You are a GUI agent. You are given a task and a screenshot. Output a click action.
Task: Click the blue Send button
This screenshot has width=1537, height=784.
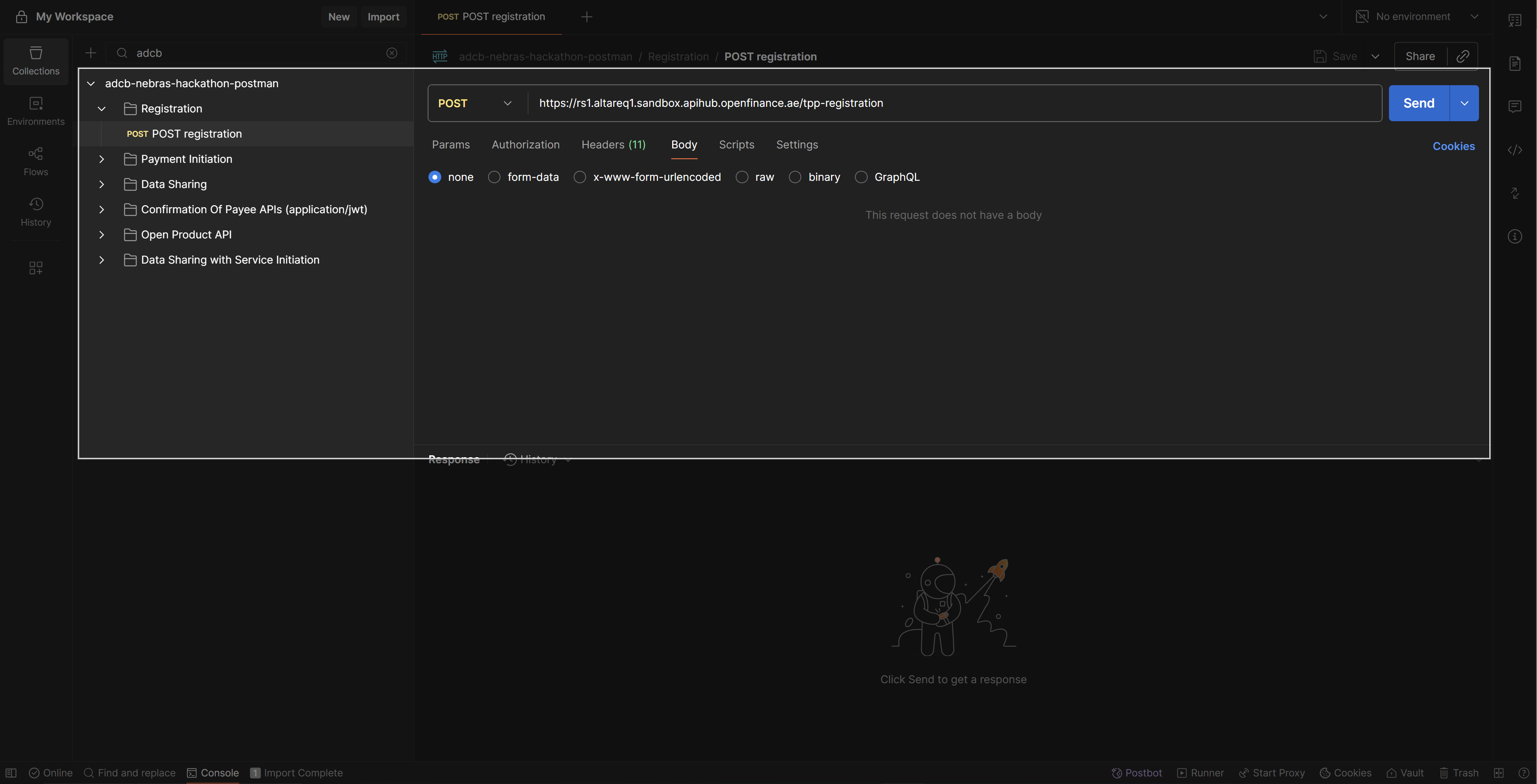pyautogui.click(x=1418, y=103)
